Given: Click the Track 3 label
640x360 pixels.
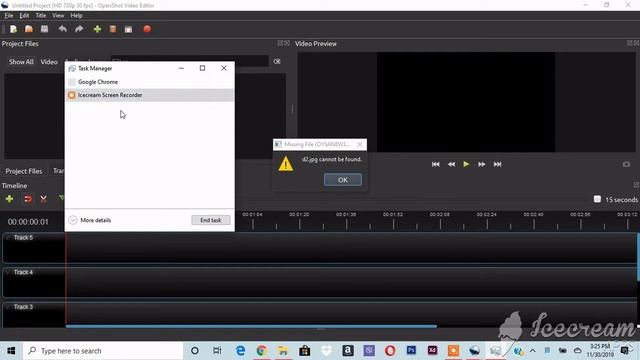Looking at the screenshot, I should tap(23, 307).
